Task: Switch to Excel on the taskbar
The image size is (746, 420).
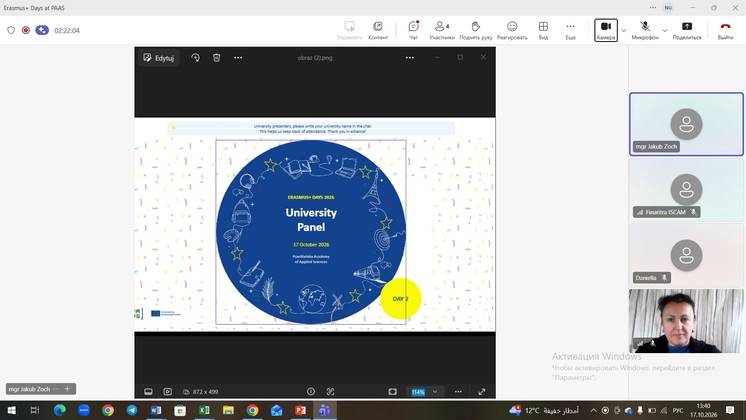Action: pos(204,410)
